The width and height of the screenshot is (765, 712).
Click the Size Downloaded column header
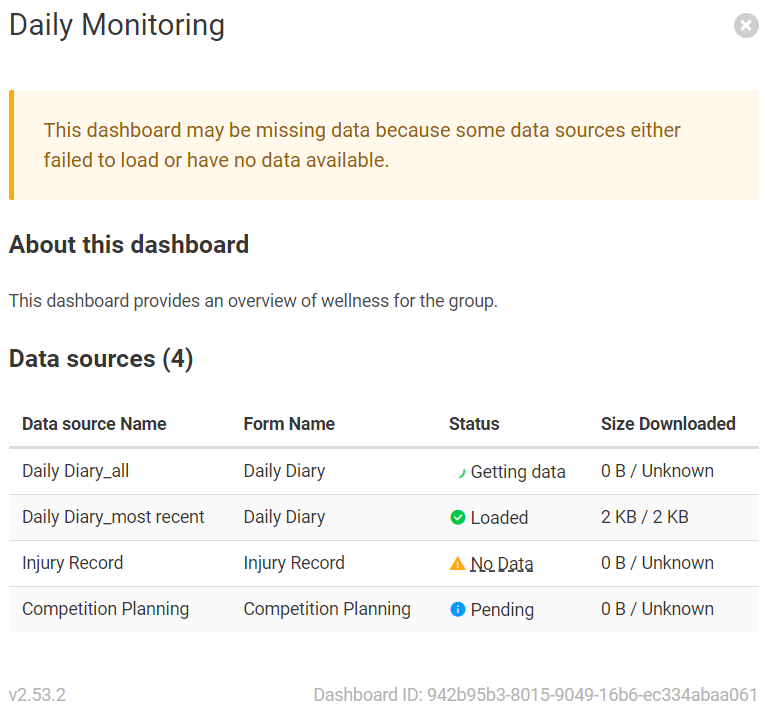pyautogui.click(x=668, y=424)
